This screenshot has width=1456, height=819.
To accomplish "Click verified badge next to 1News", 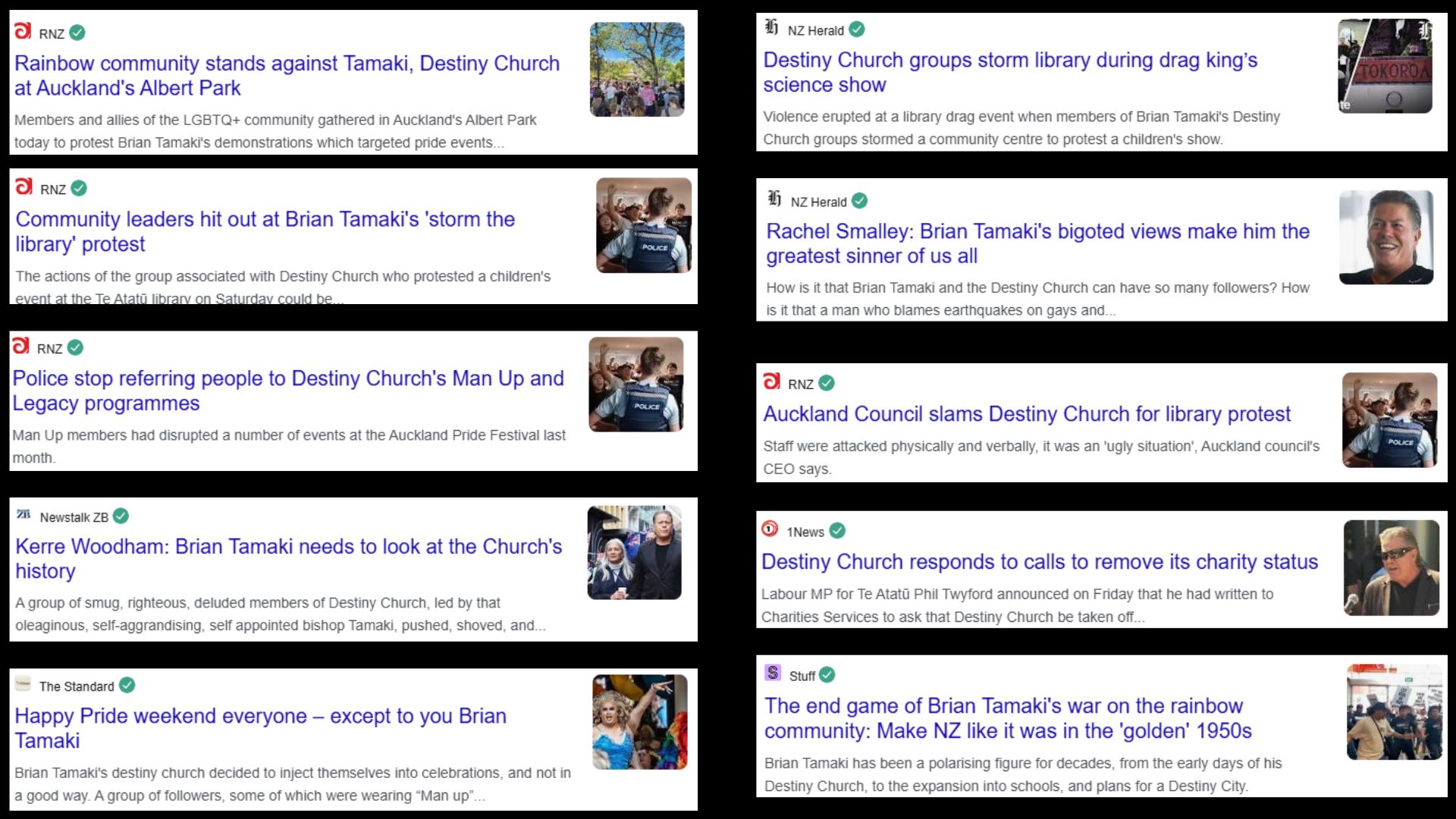I will pos(837,531).
